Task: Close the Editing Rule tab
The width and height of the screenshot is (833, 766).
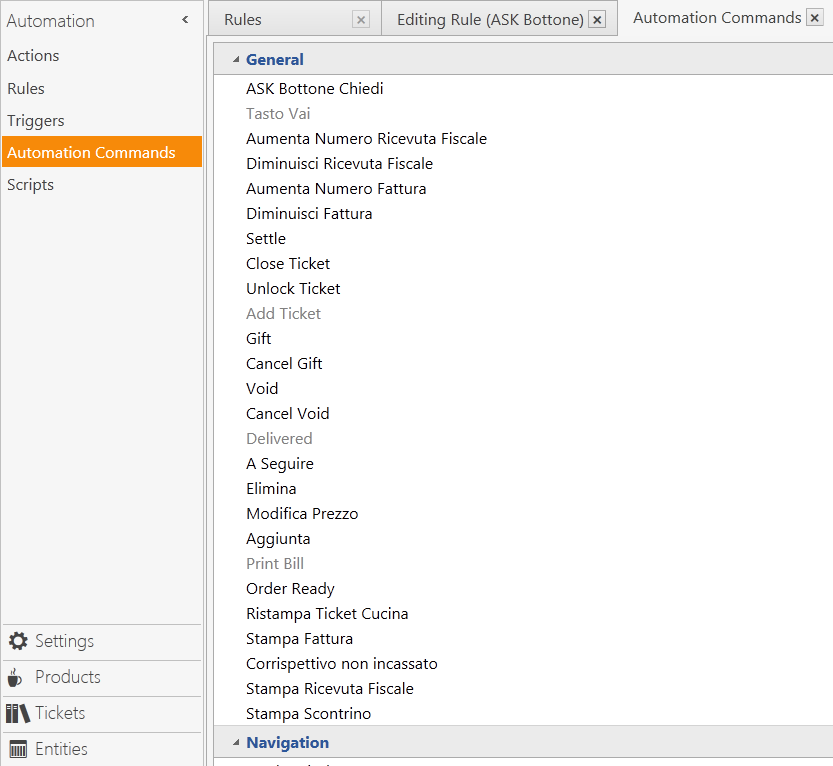Action: [597, 18]
